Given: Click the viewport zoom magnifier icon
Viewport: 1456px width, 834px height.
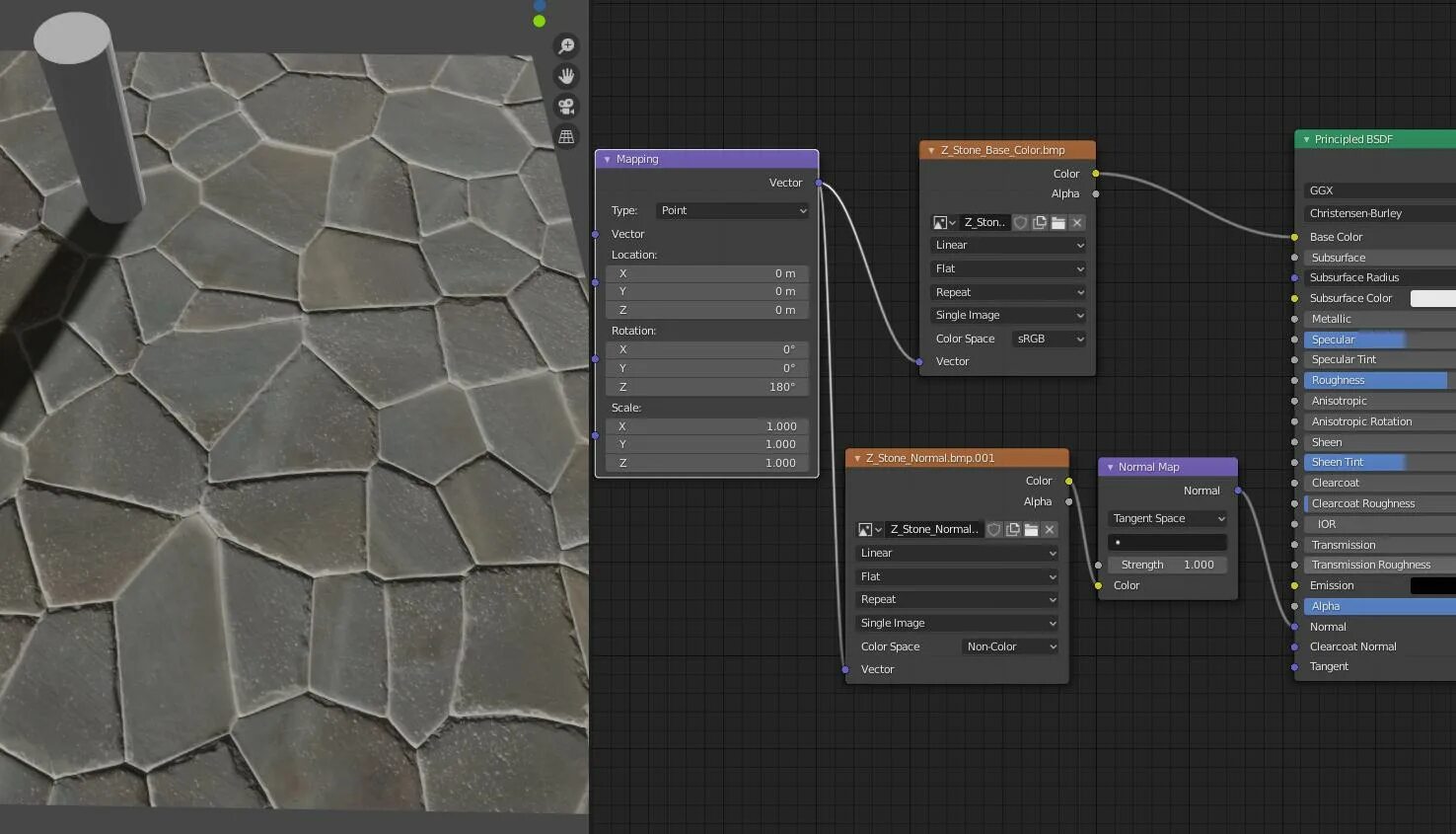Looking at the screenshot, I should pyautogui.click(x=566, y=46).
